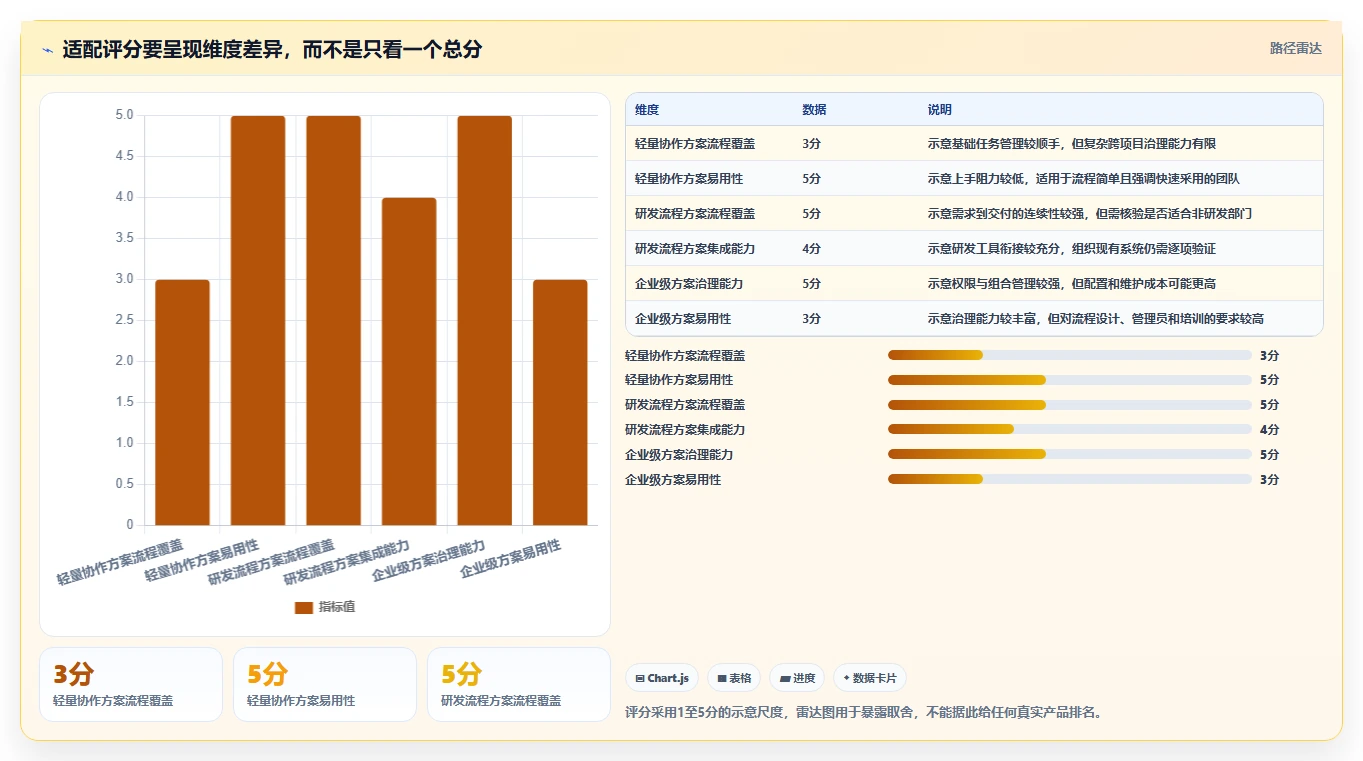Click x-axis label 企业级方案易用性 in chart
Screen dimensions: 1363x761
pyautogui.click(x=510, y=560)
